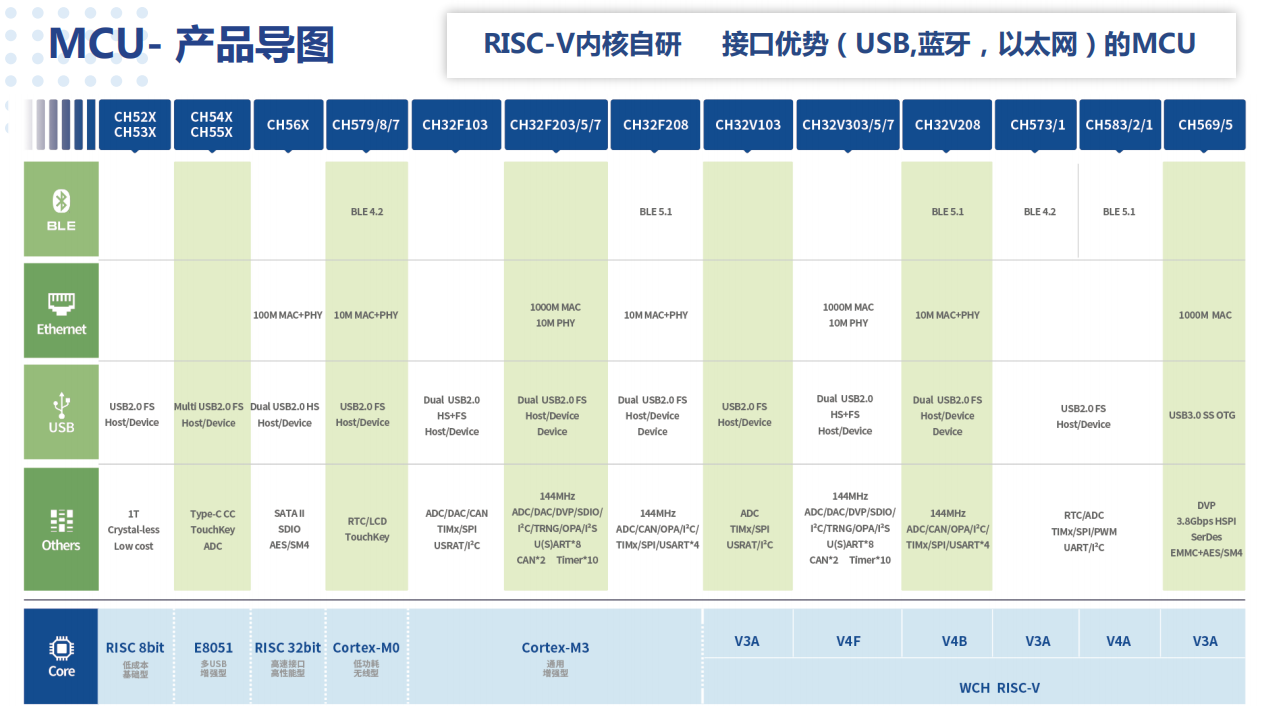Click BLE 4.2 under CH573/1
The width and height of the screenshot is (1276, 715).
click(1039, 212)
